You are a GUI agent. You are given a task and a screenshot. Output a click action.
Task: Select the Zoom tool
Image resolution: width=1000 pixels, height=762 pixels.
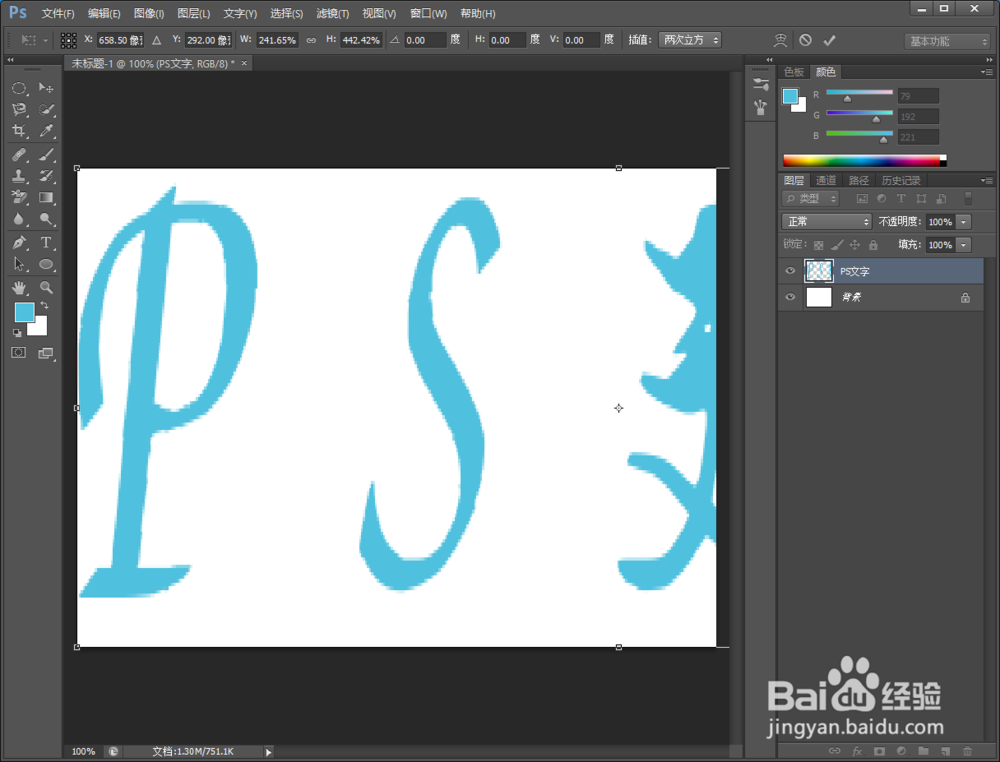(x=46, y=288)
